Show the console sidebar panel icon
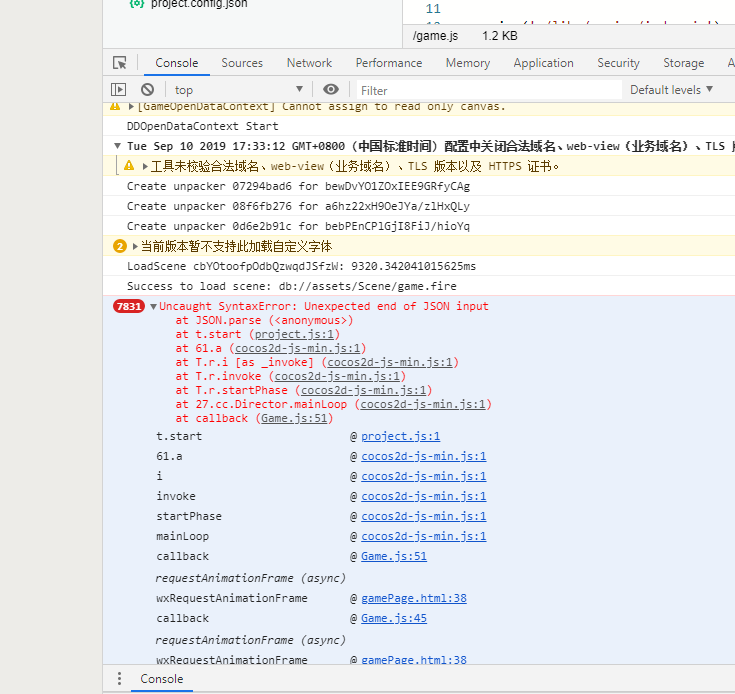The image size is (735, 694). click(x=118, y=90)
